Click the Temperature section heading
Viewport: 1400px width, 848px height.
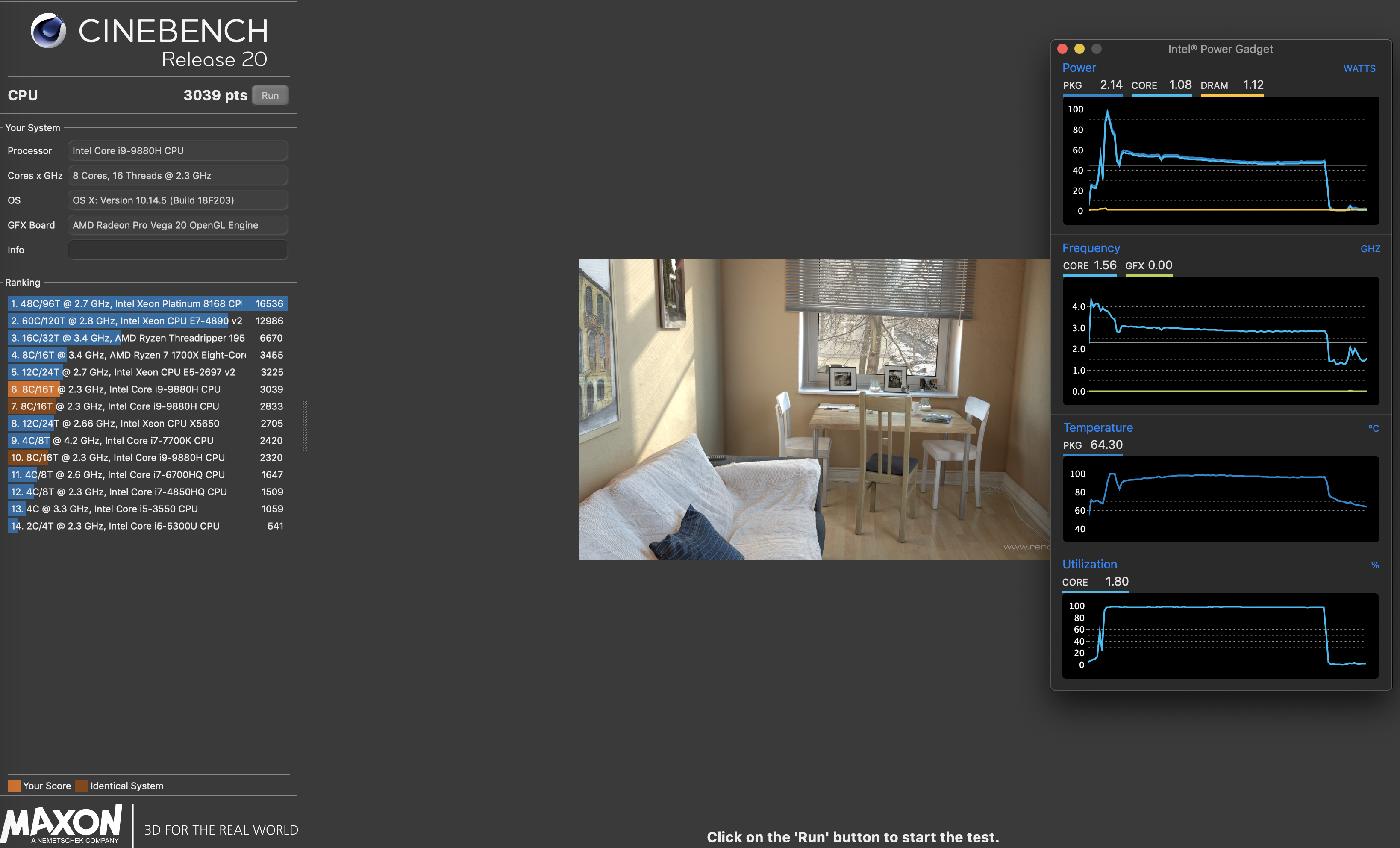point(1098,427)
